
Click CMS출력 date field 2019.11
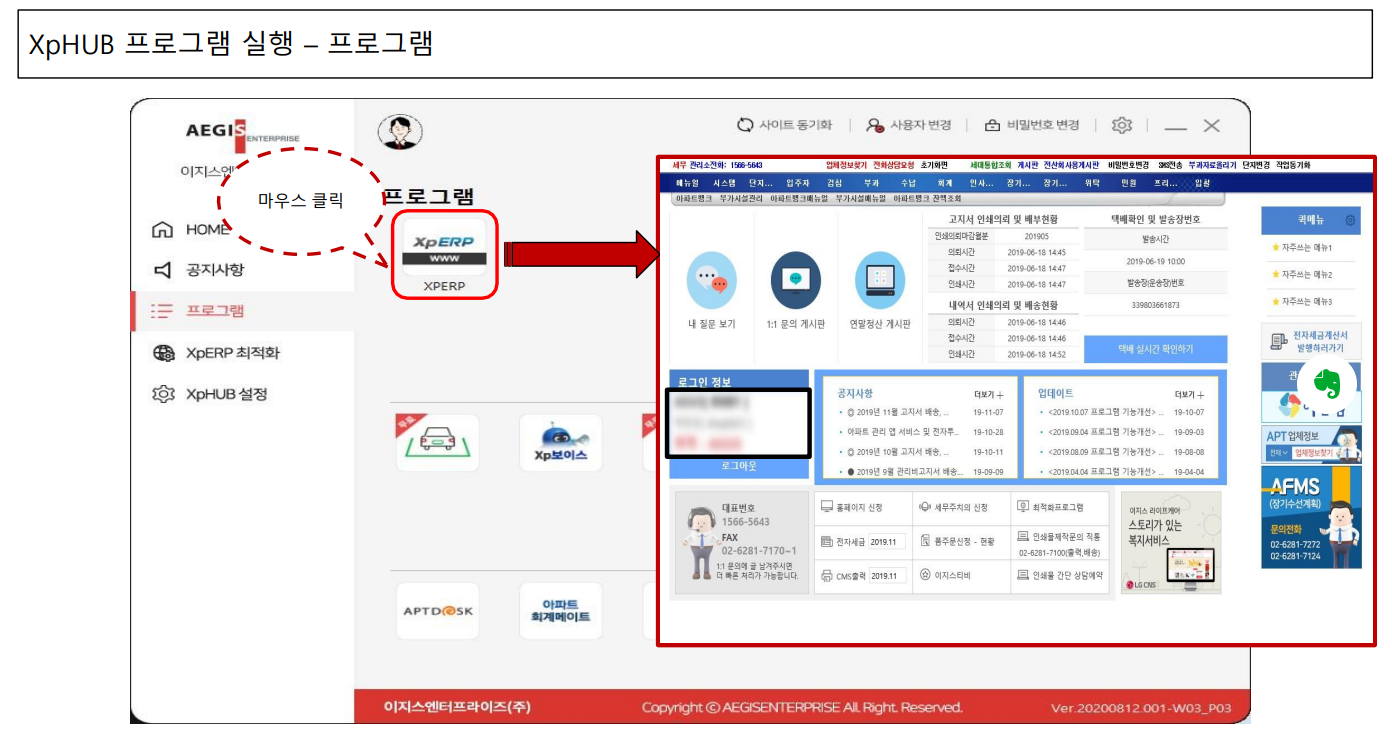[887, 576]
